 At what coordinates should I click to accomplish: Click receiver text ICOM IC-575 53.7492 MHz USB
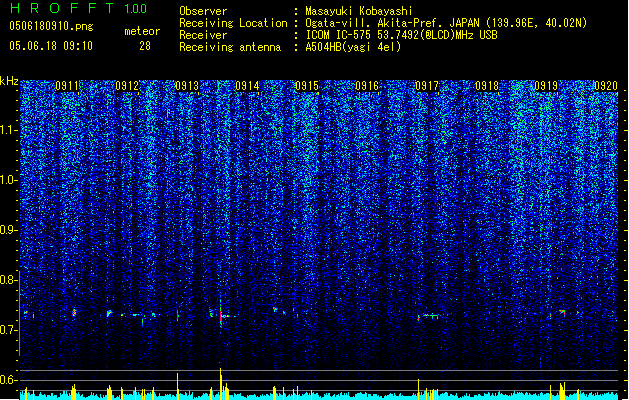coord(401,35)
